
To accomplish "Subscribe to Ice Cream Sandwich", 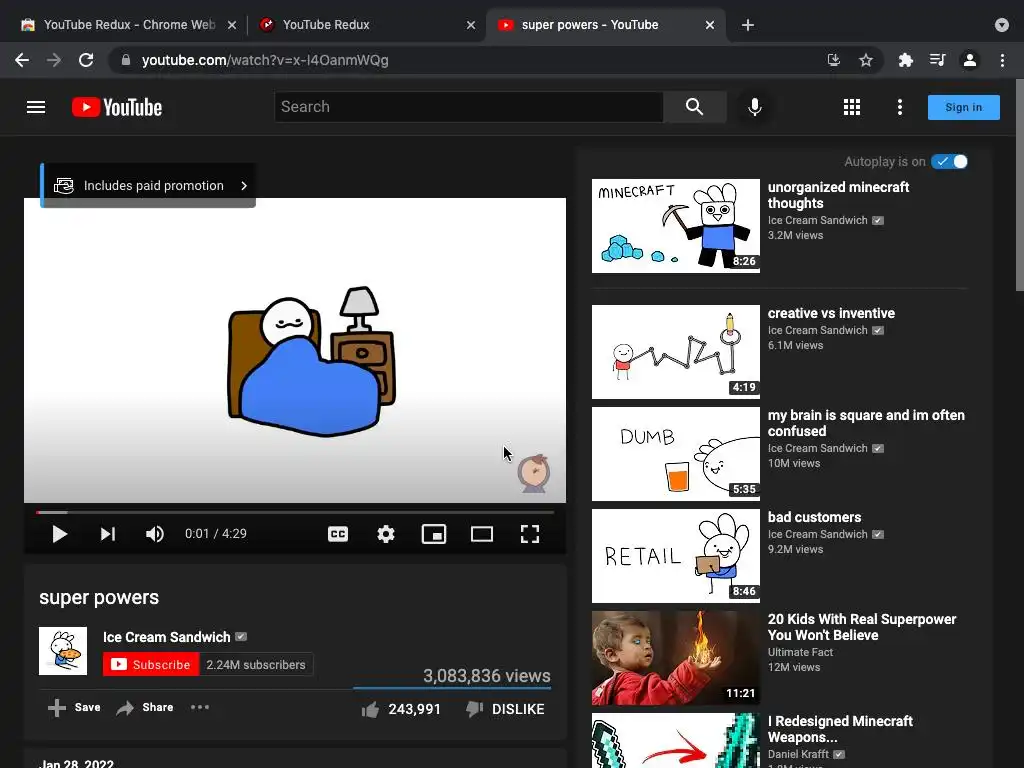I will [151, 665].
